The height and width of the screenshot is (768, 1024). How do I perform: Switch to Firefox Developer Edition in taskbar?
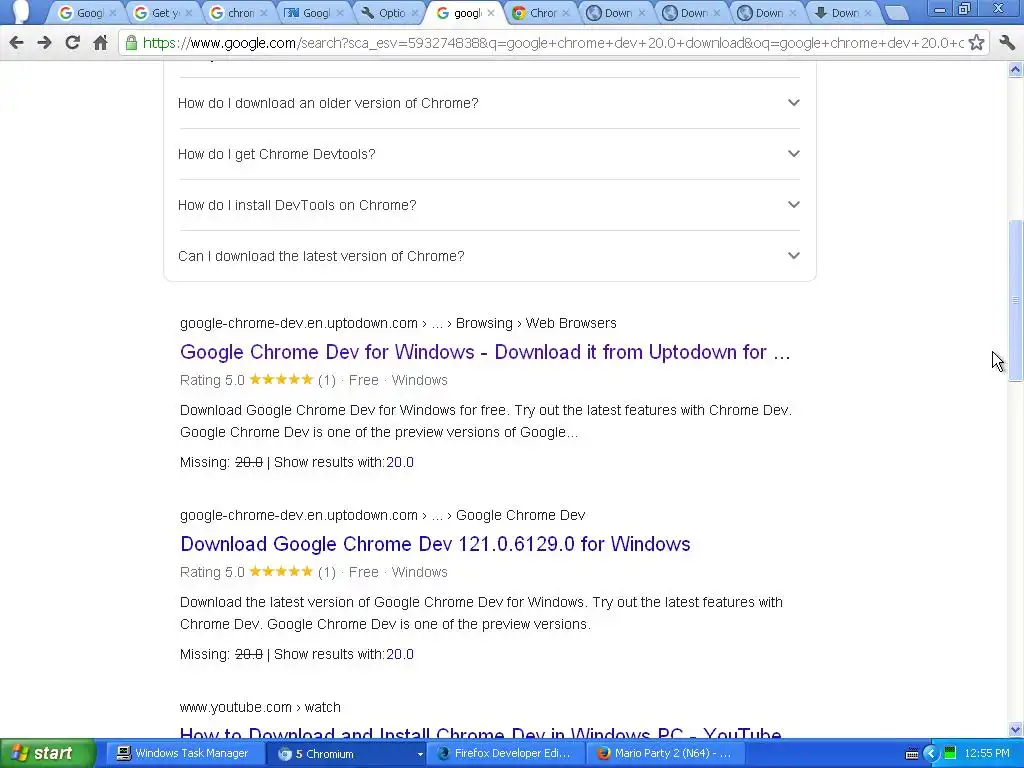[x=504, y=754]
